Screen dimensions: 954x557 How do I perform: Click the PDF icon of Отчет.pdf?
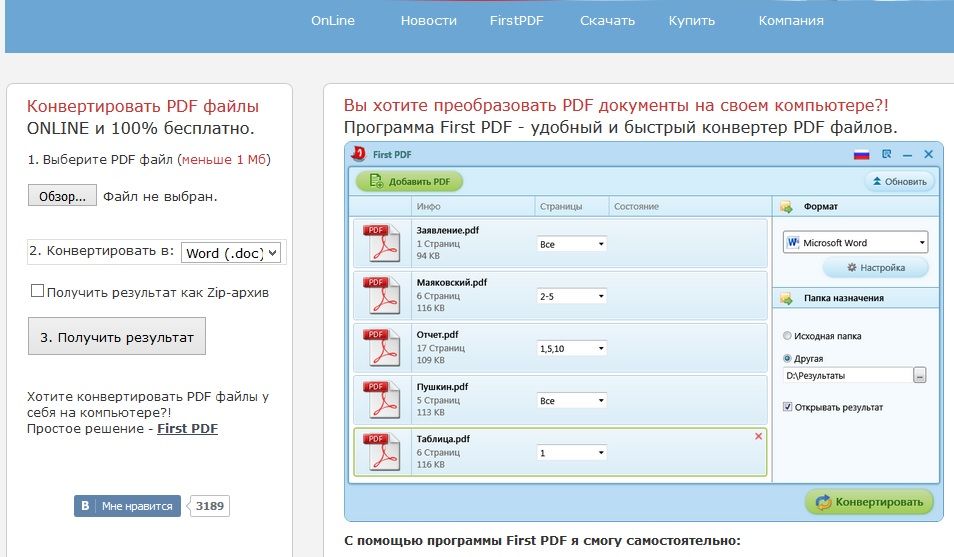[381, 348]
